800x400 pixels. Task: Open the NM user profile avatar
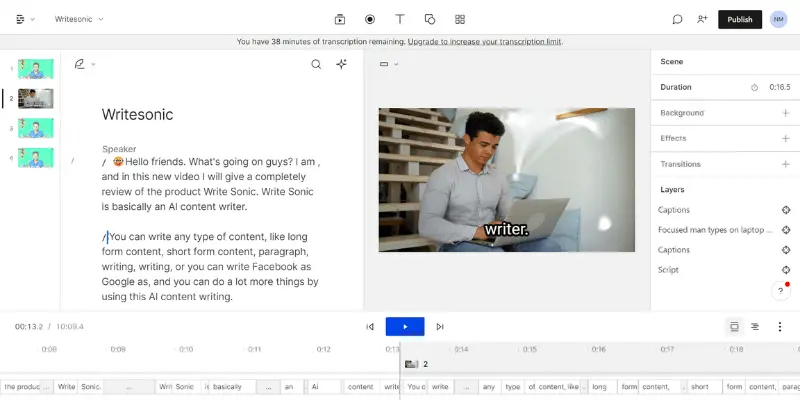coord(779,19)
